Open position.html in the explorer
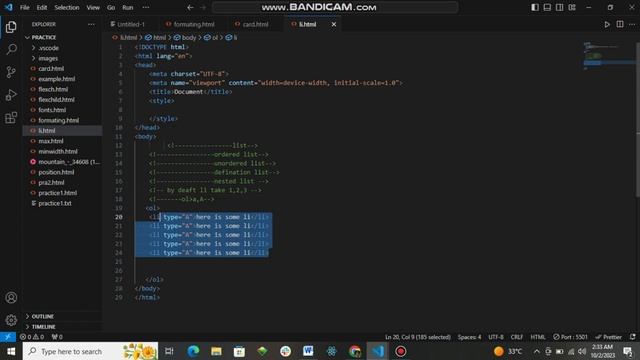This screenshot has height=360, width=640. pos(56,172)
